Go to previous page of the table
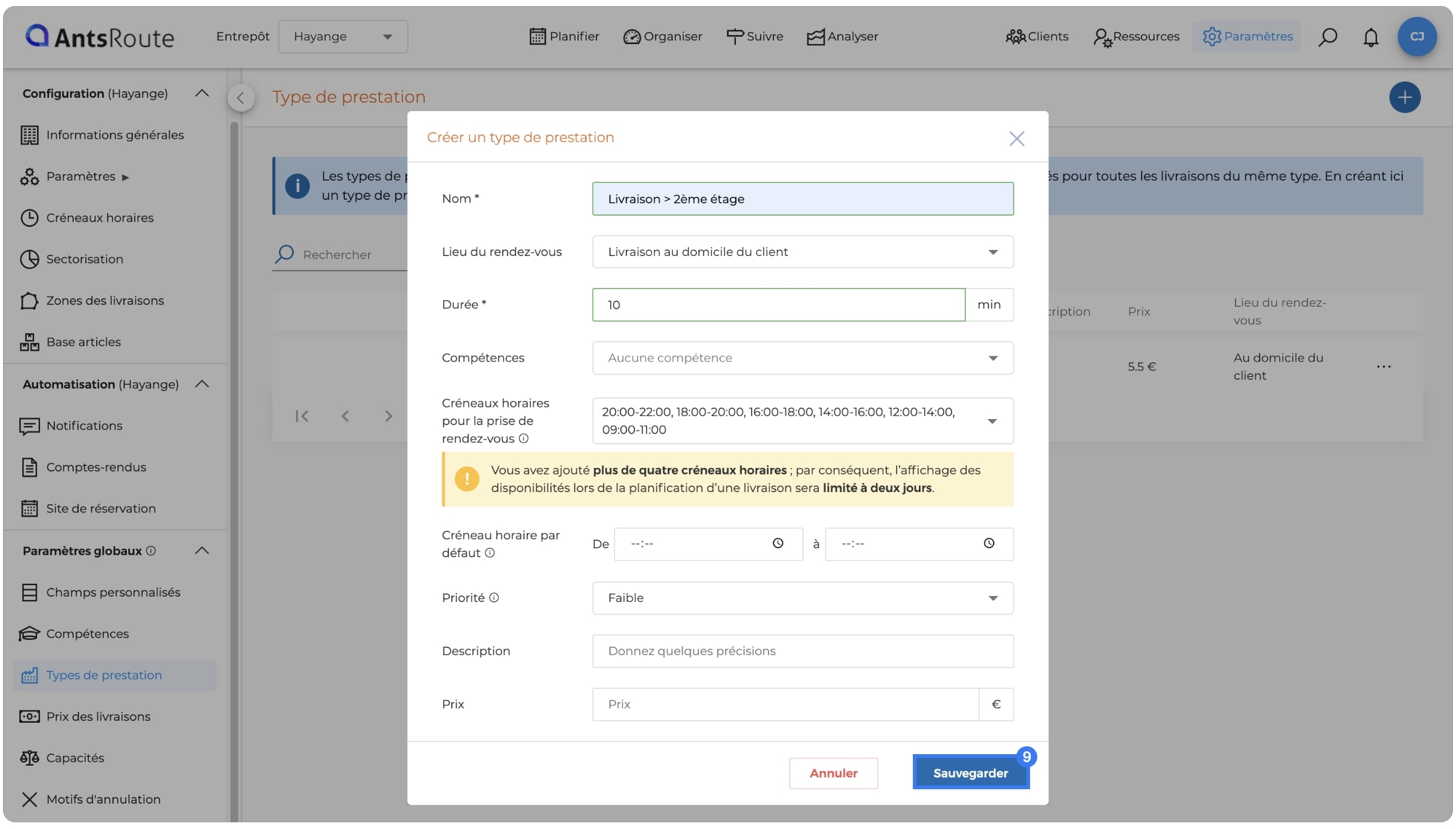The width and height of the screenshot is (1456, 829). (345, 416)
